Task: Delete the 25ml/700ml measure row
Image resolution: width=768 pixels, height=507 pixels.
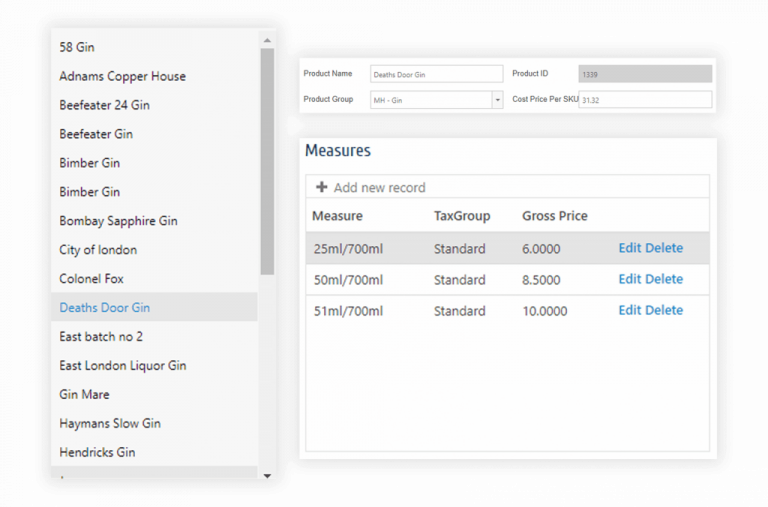Action: tap(664, 248)
